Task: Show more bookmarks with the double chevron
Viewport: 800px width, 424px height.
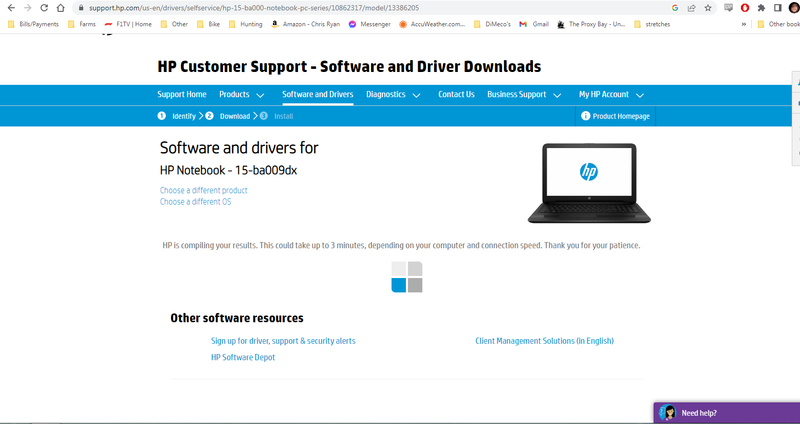Action: tap(744, 24)
